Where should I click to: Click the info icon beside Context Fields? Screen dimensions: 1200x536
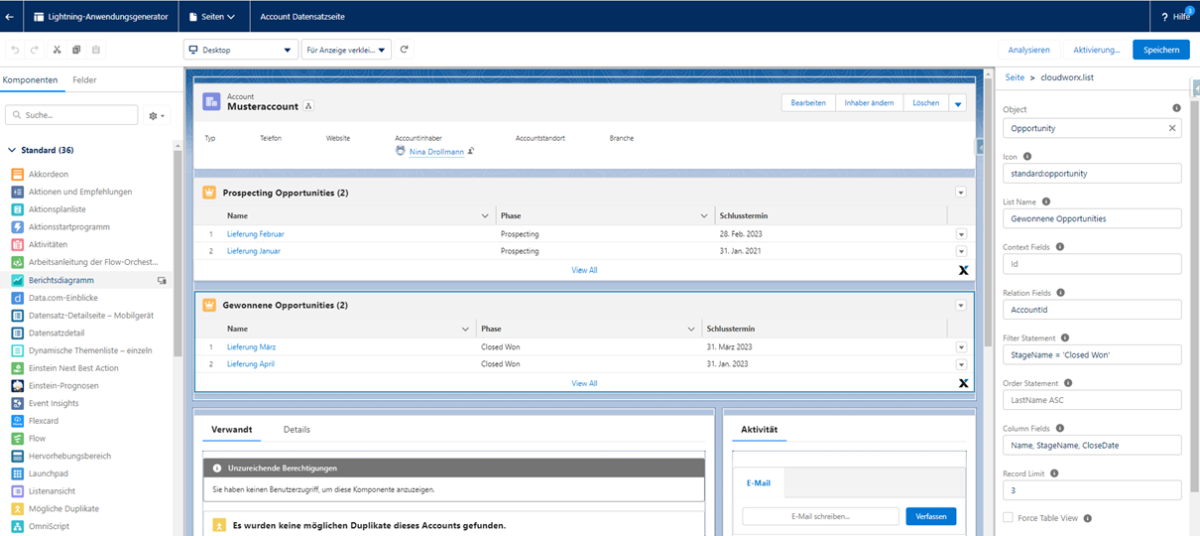[1059, 246]
